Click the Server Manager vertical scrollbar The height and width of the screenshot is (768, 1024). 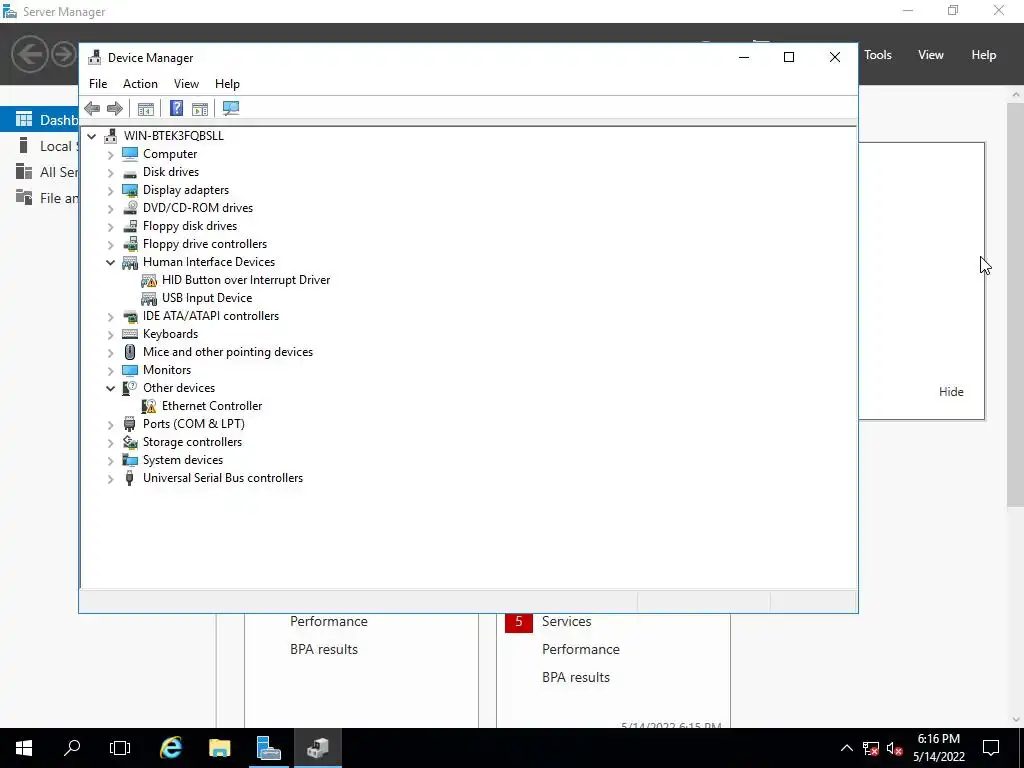tap(1015, 304)
